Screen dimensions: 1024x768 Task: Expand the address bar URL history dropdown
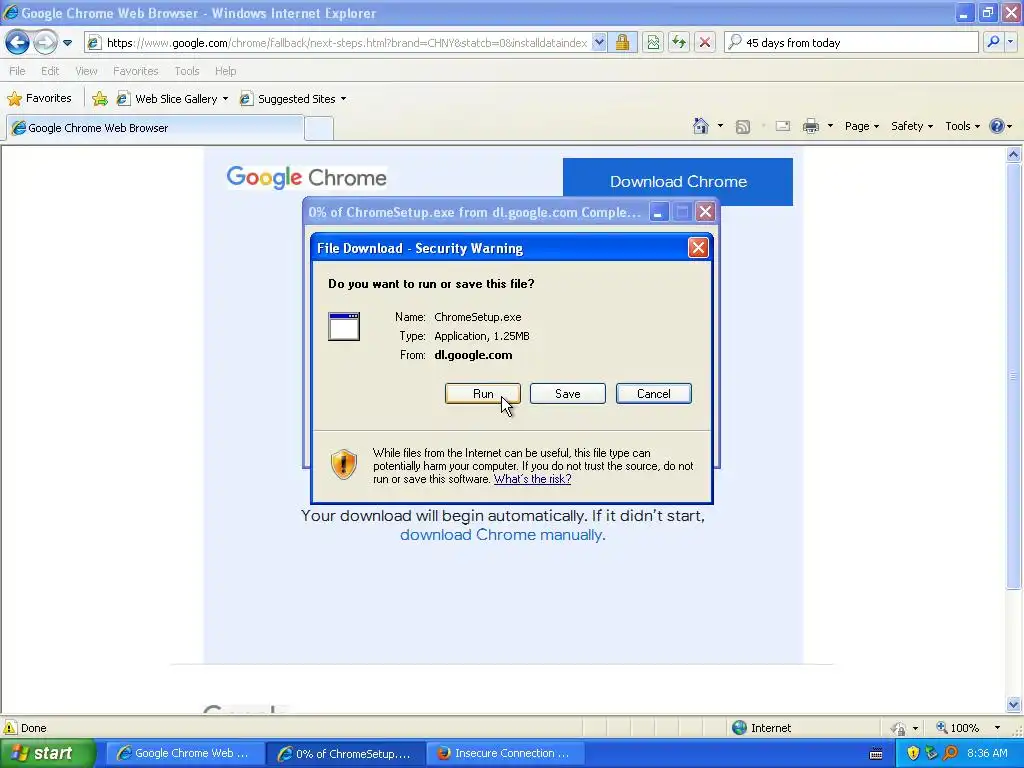pos(599,43)
